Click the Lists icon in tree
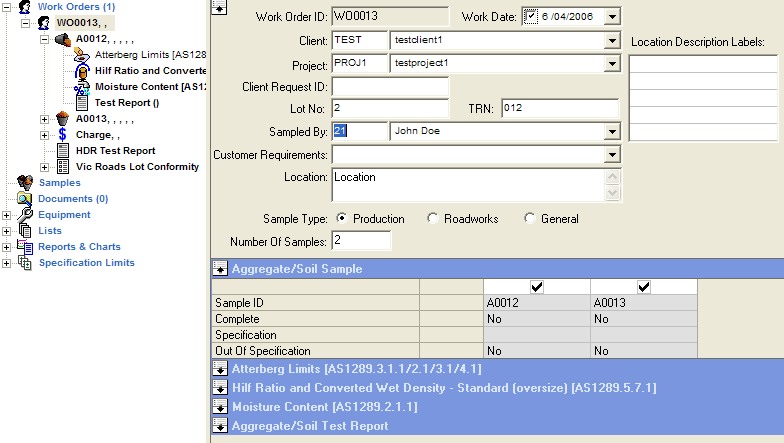 point(25,230)
